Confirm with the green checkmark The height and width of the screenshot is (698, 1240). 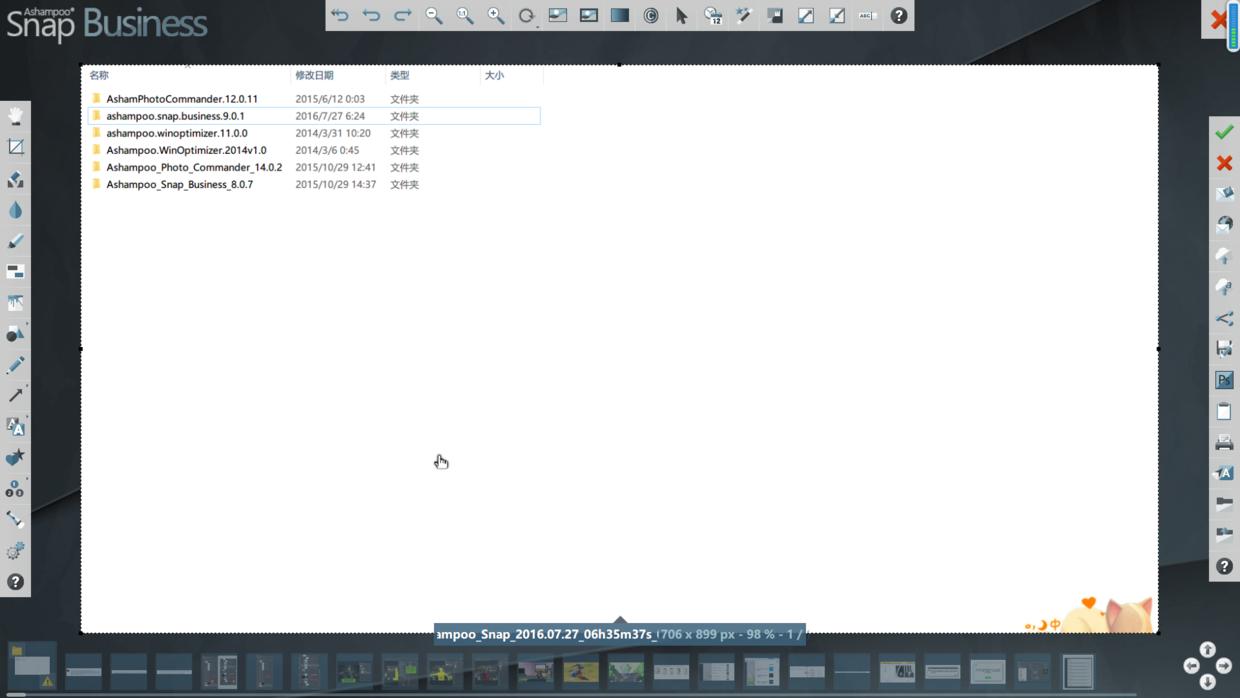click(1224, 132)
